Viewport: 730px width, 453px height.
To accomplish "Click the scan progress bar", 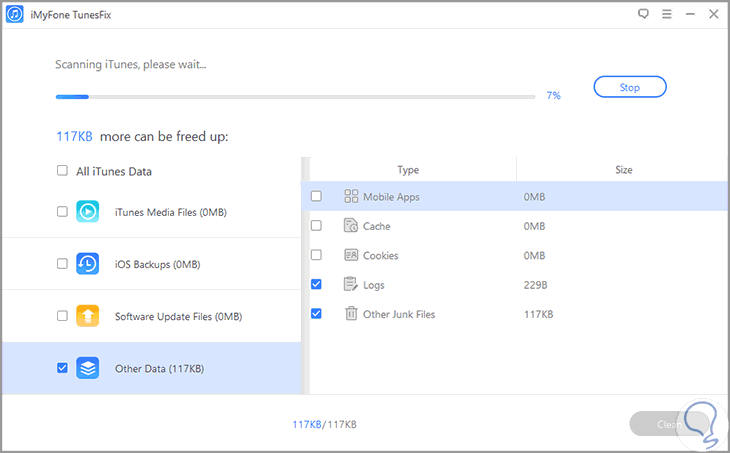I will click(x=295, y=97).
